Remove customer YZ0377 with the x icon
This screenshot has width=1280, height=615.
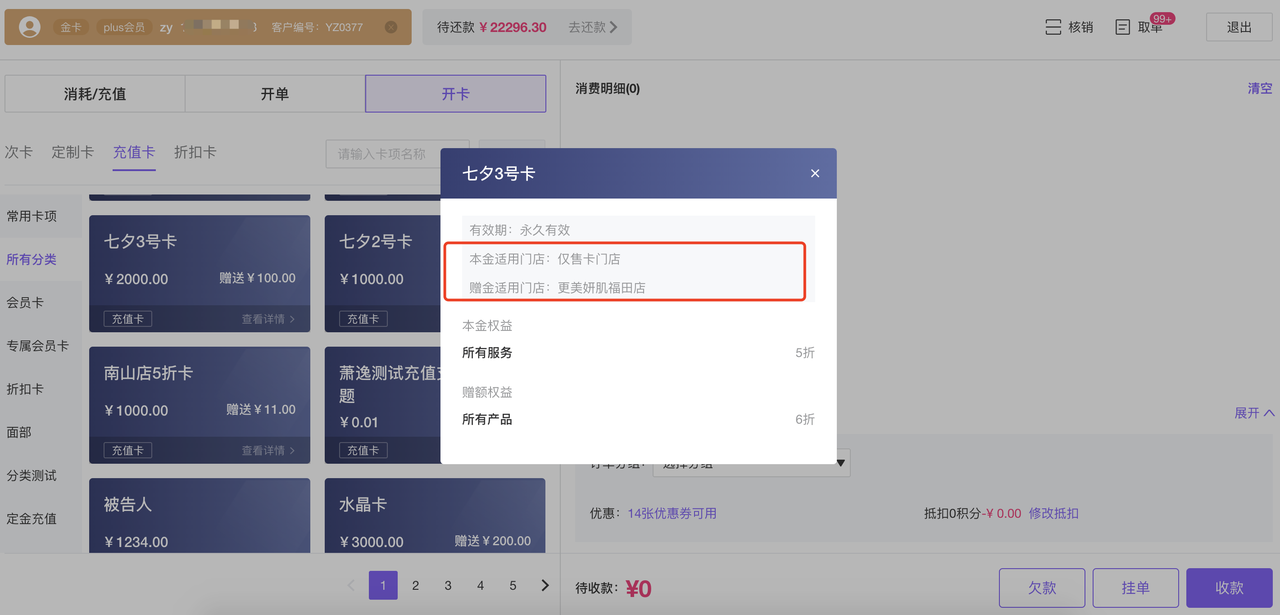pyautogui.click(x=392, y=27)
